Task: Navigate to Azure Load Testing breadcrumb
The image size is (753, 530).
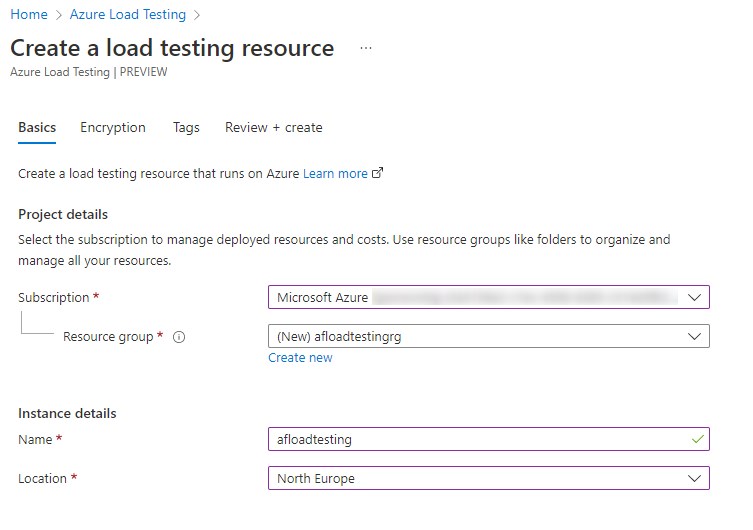Action: [128, 14]
